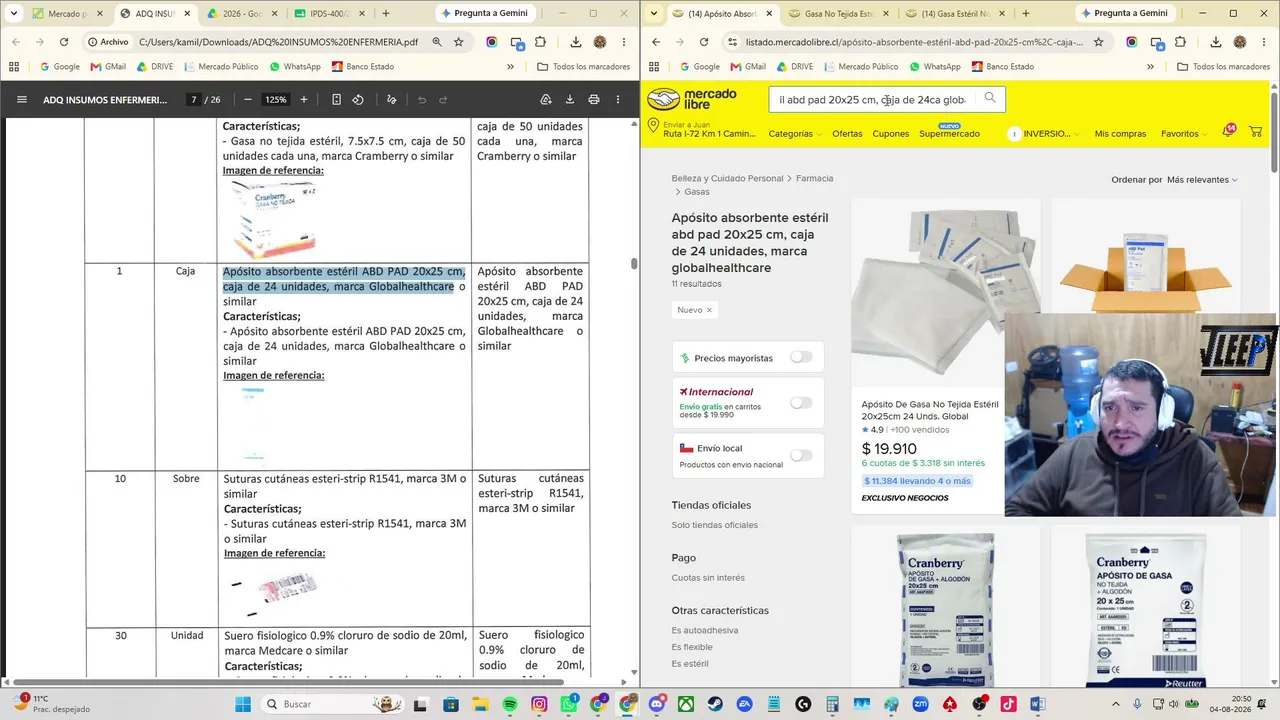Download the PDF from the viewer toolbar

pos(570,100)
